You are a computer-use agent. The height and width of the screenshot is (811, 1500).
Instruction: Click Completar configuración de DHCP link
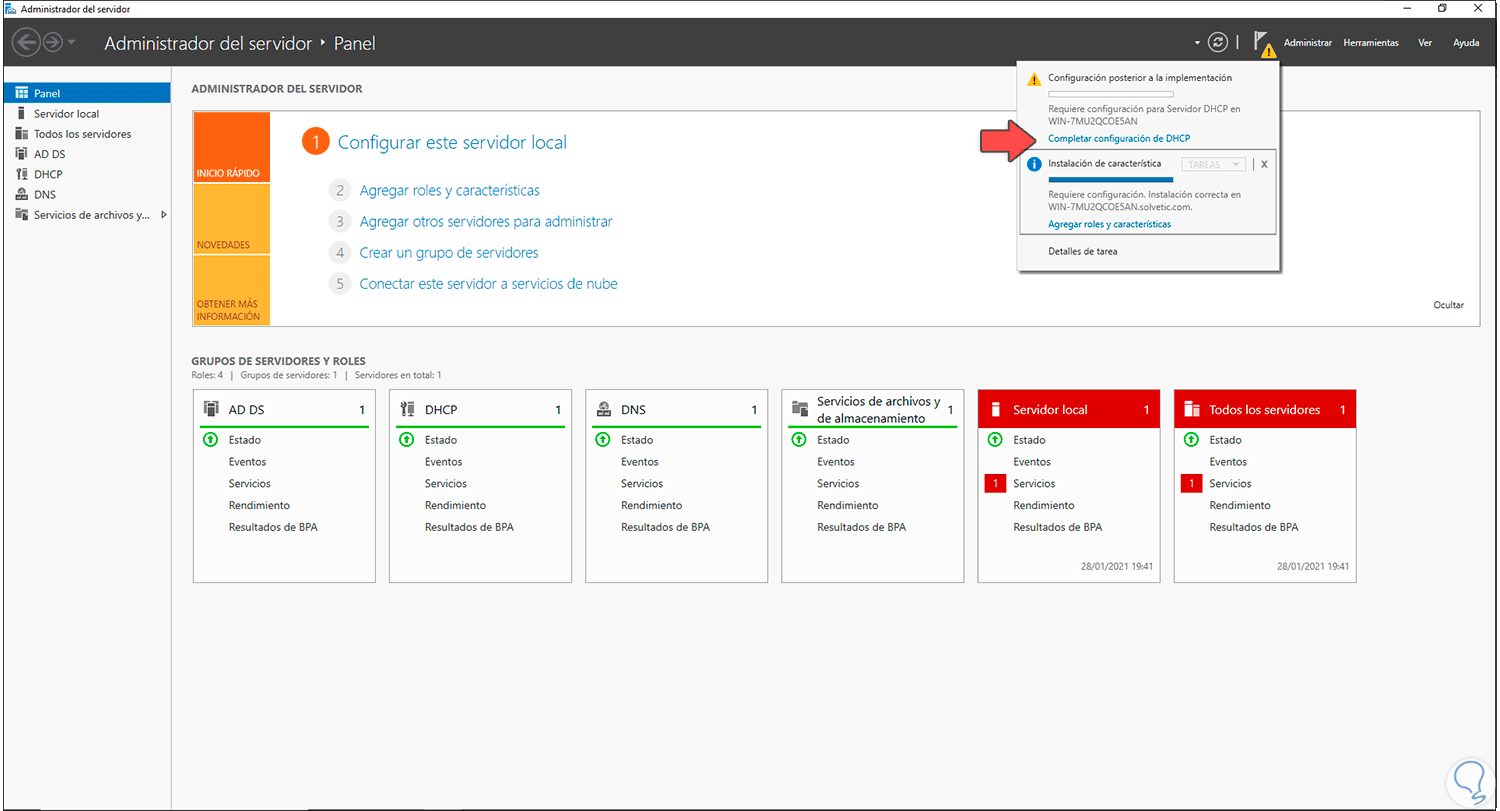click(1119, 138)
